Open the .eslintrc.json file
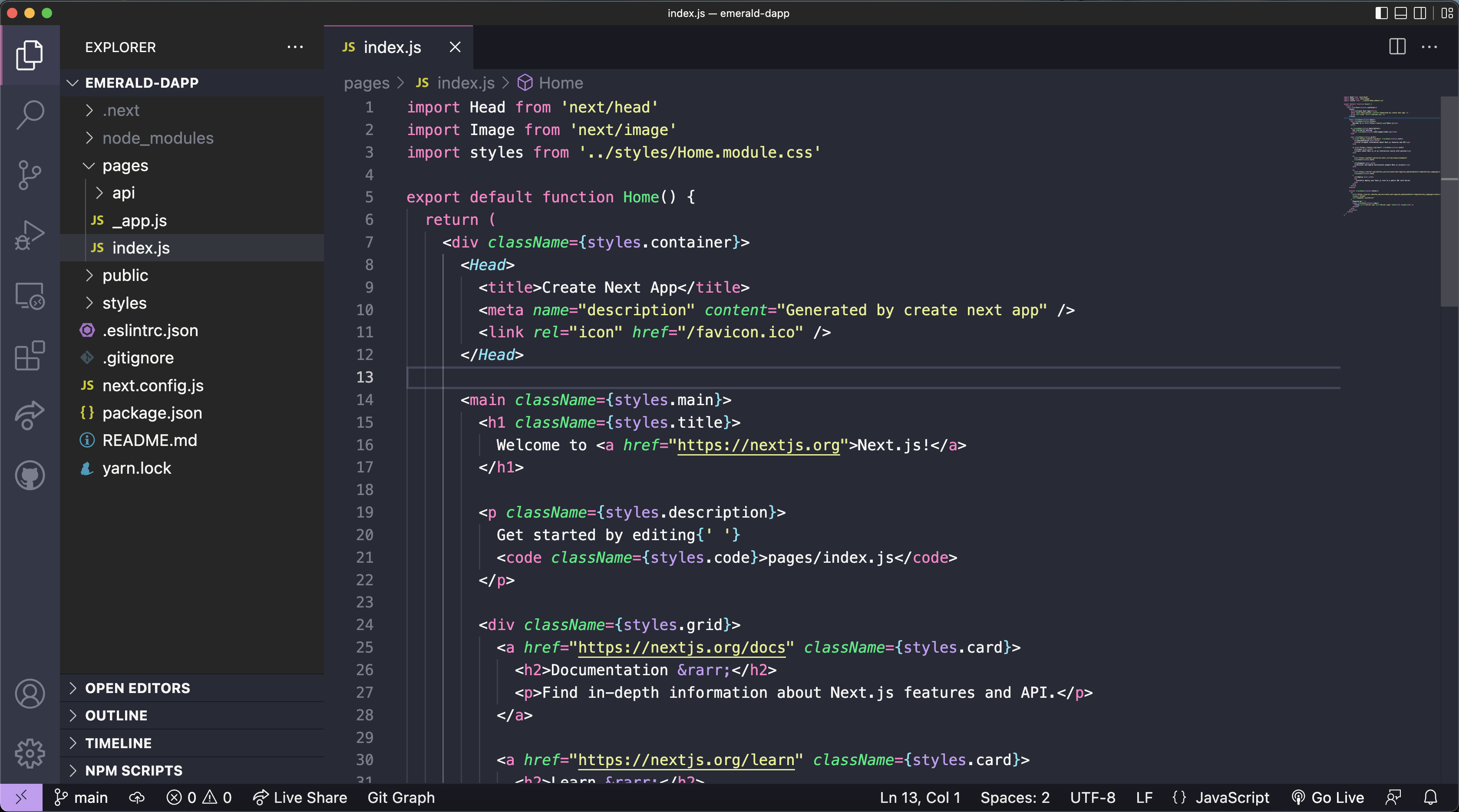The width and height of the screenshot is (1459, 812). click(191, 330)
